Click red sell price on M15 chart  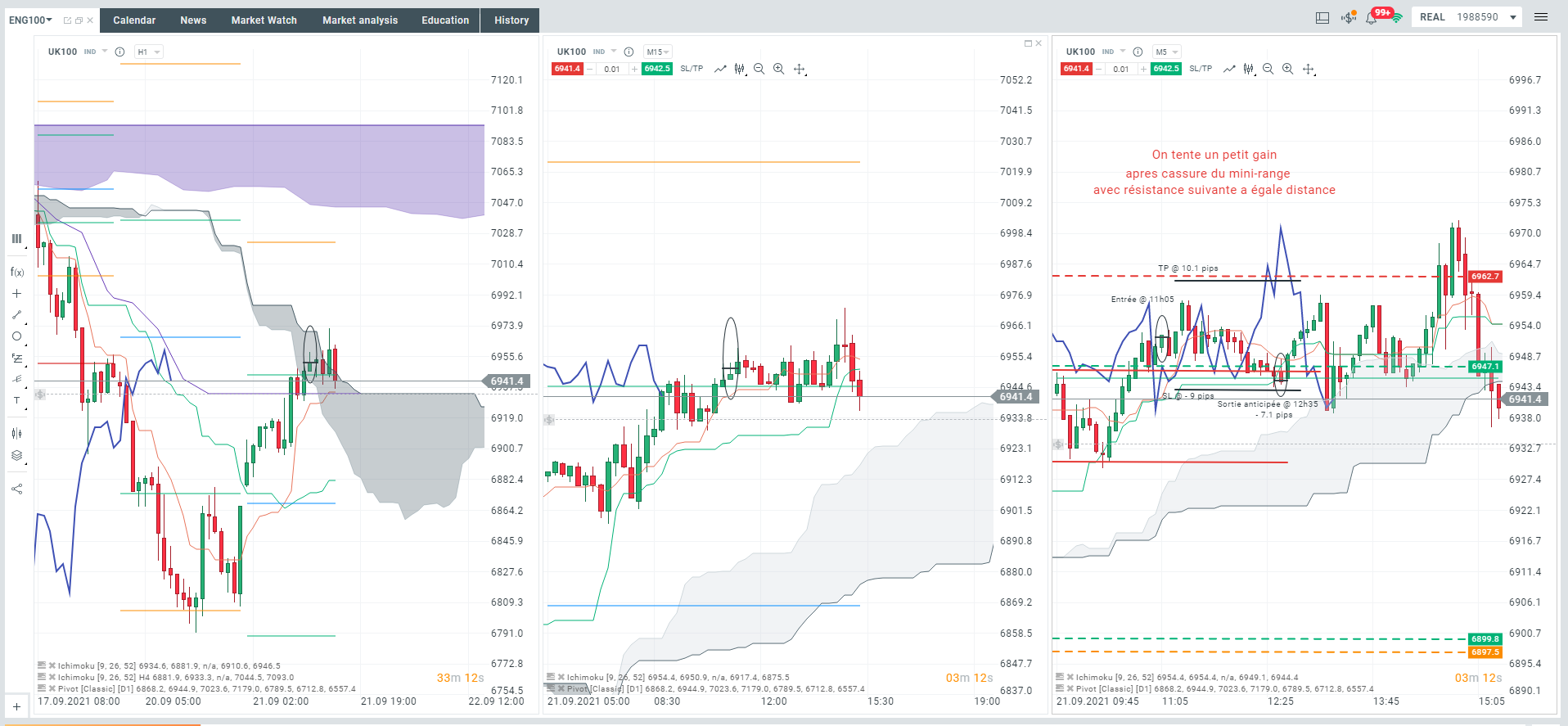point(566,69)
